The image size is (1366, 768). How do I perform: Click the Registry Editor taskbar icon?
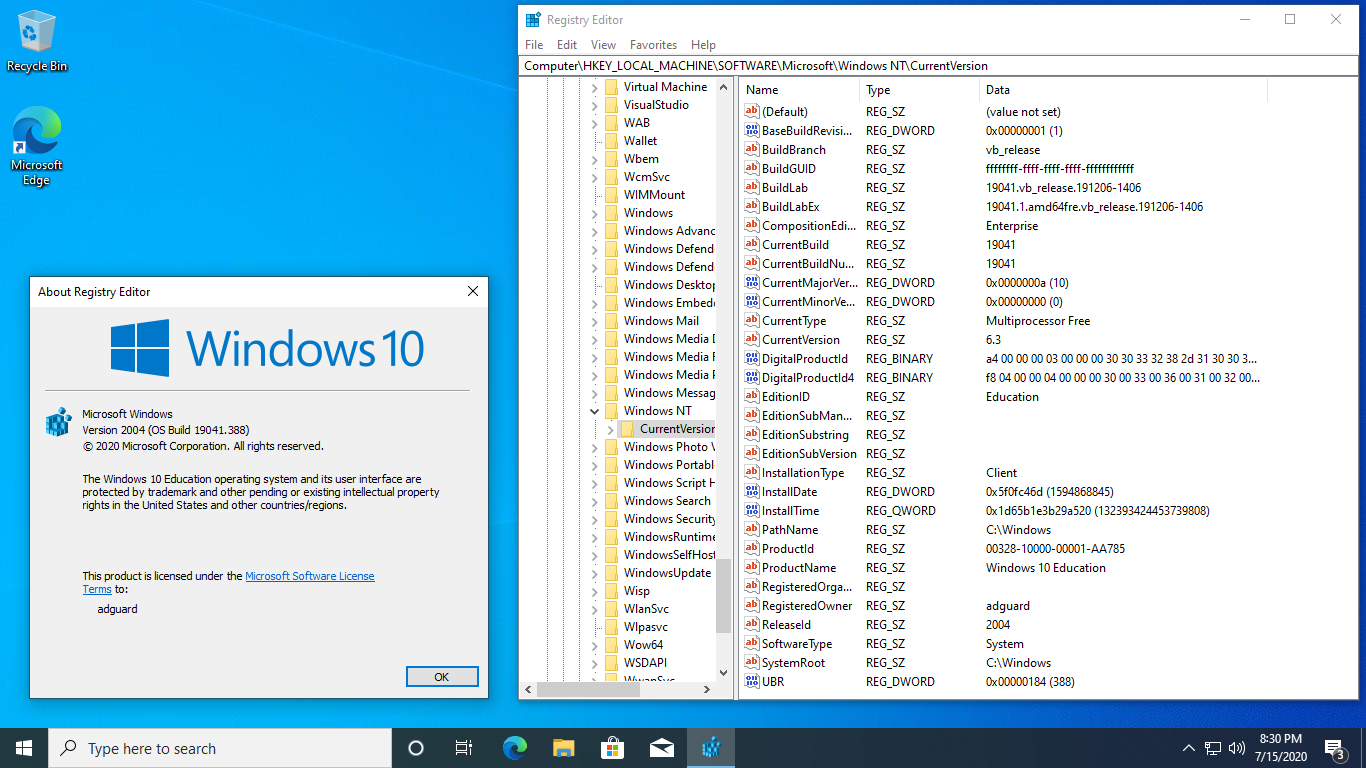[711, 748]
